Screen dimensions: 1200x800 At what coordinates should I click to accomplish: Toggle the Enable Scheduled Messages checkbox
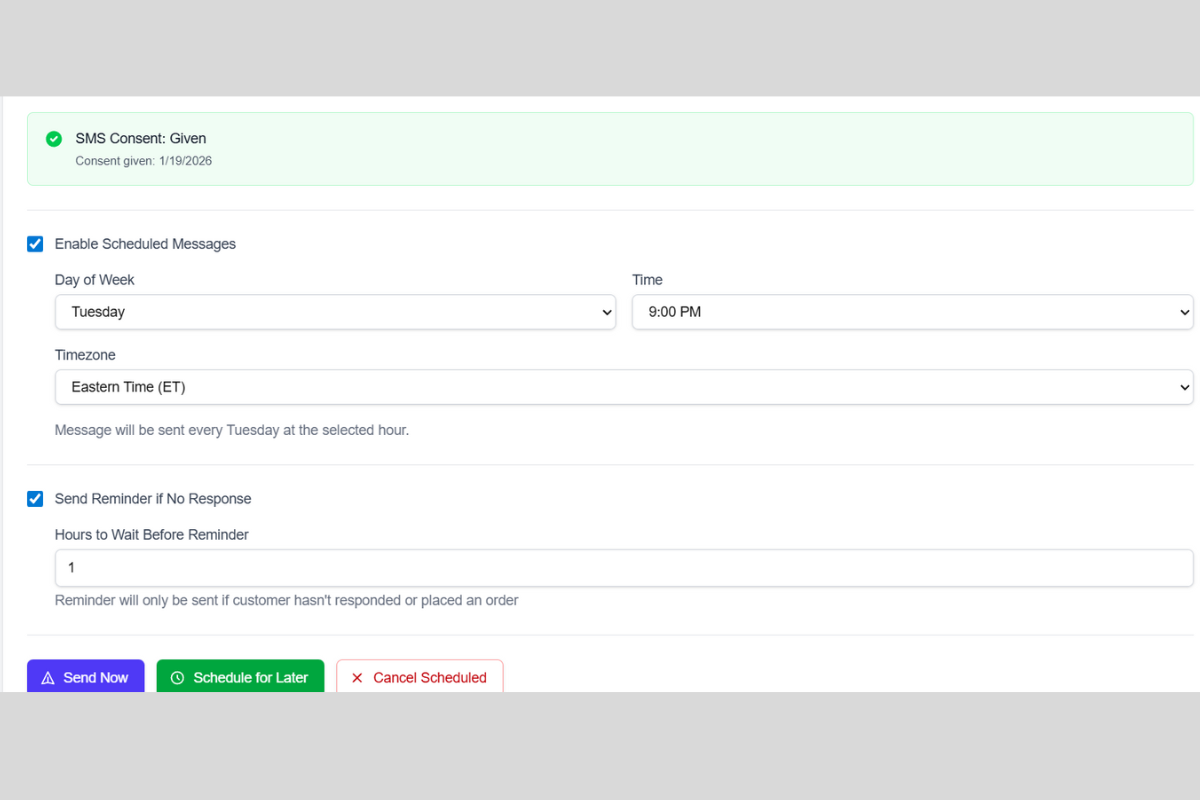pyautogui.click(x=35, y=244)
